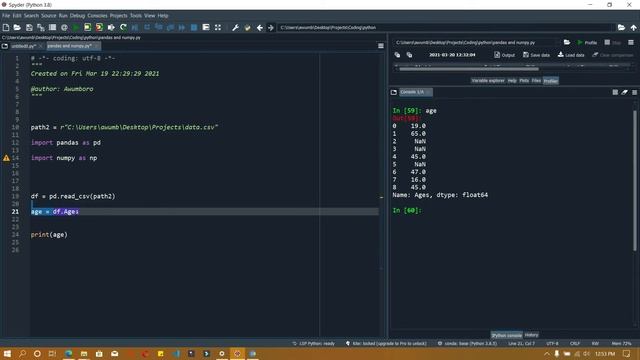The height and width of the screenshot is (360, 640).
Task: Click Save data button
Action: click(x=536, y=55)
